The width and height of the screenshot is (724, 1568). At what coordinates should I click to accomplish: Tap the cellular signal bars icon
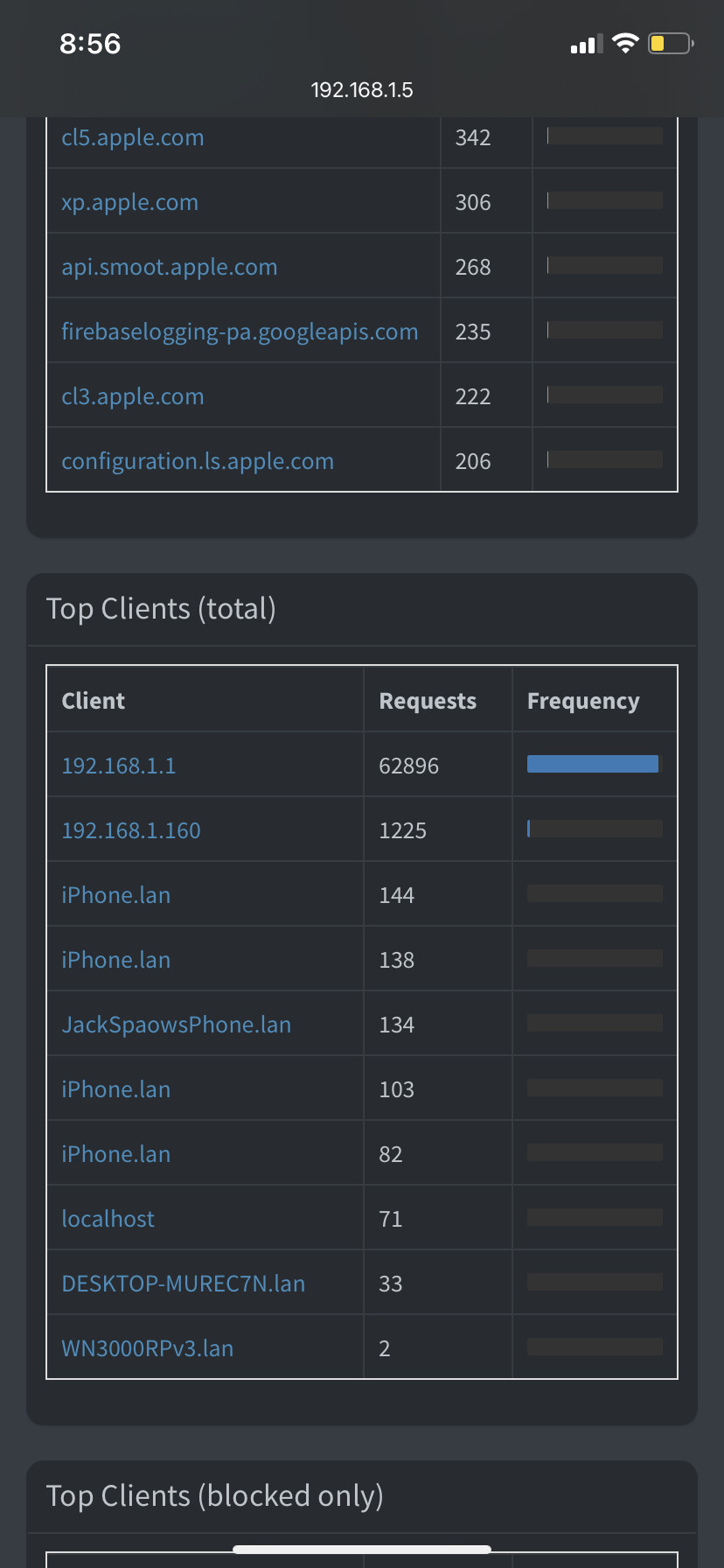pyautogui.click(x=587, y=45)
